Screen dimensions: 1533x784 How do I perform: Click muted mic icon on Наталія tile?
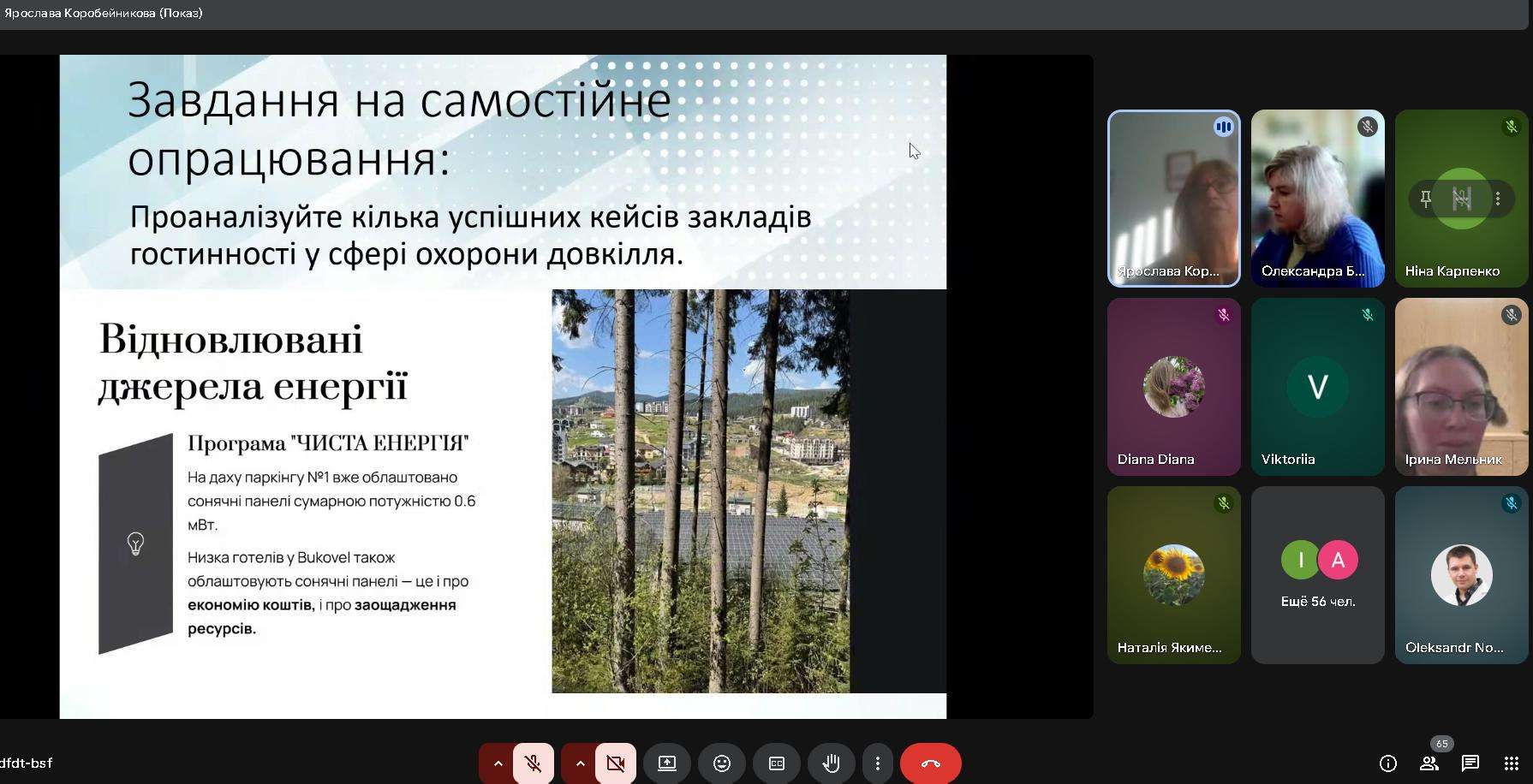1223,503
